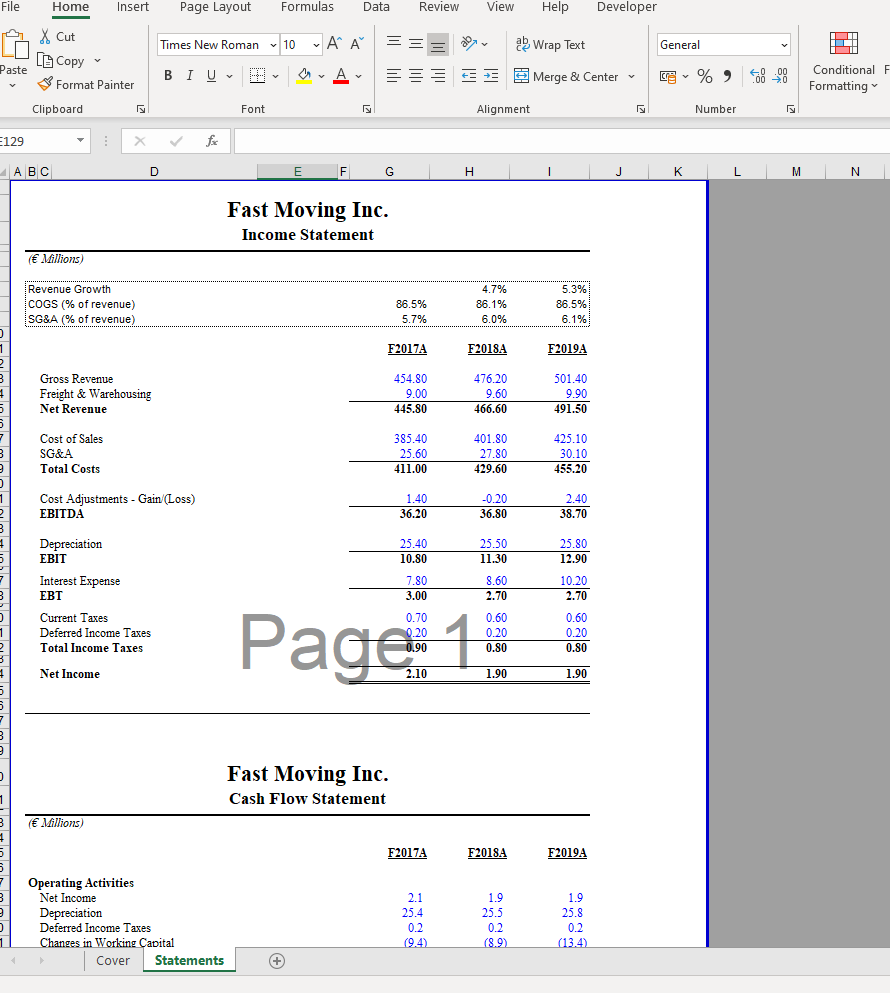Open the General number format dropdown
890x993 pixels.
point(784,45)
